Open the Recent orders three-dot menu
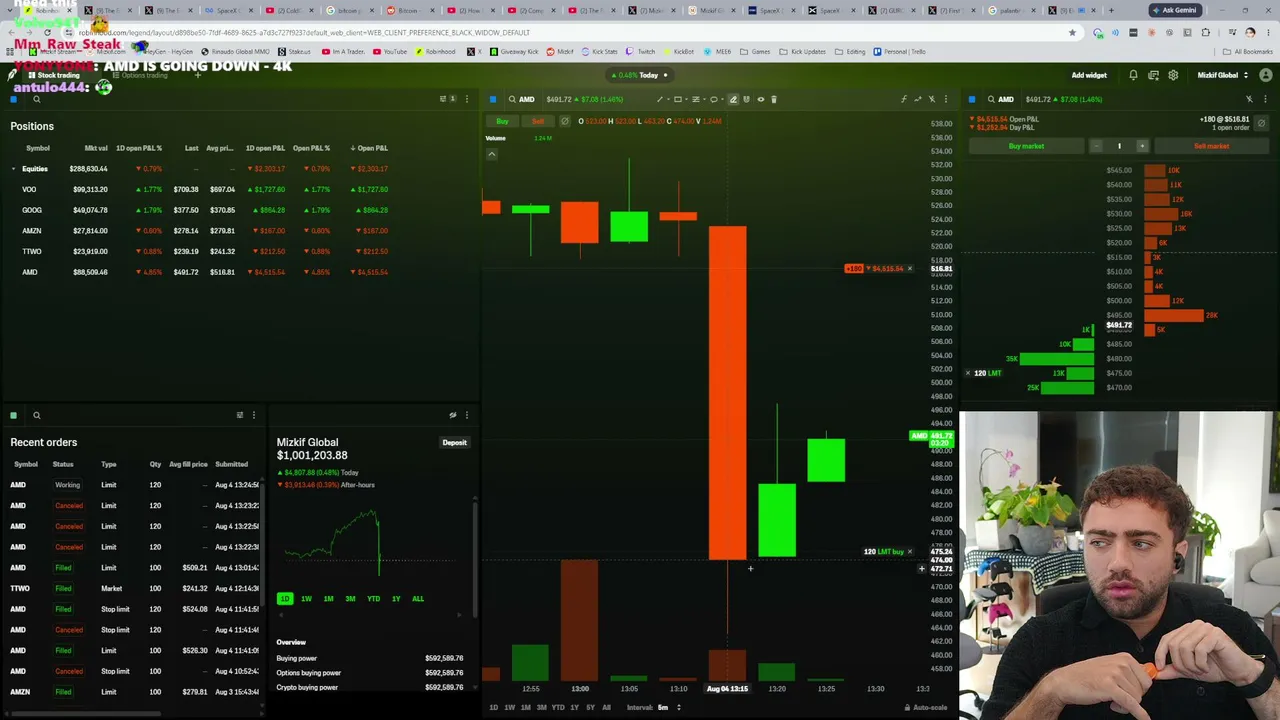The height and width of the screenshot is (720, 1280). (253, 415)
